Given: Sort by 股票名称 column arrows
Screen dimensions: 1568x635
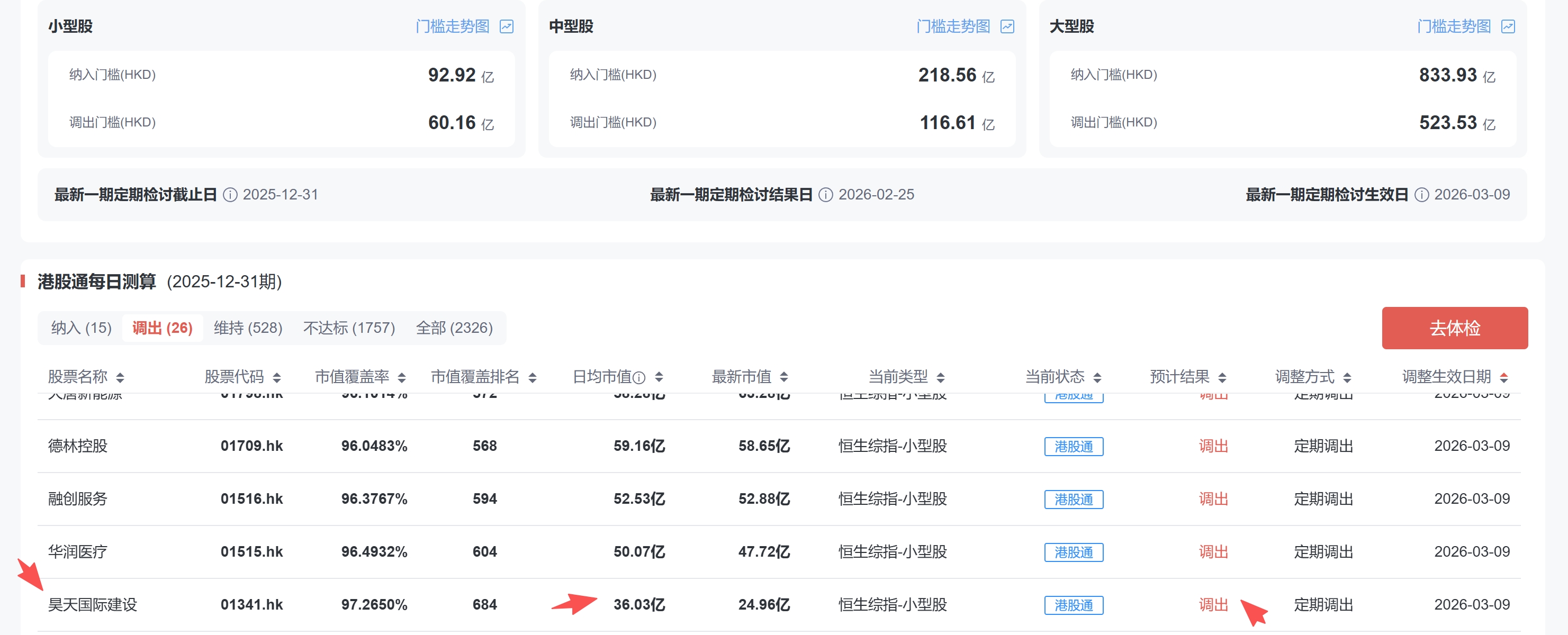Looking at the screenshot, I should point(120,378).
